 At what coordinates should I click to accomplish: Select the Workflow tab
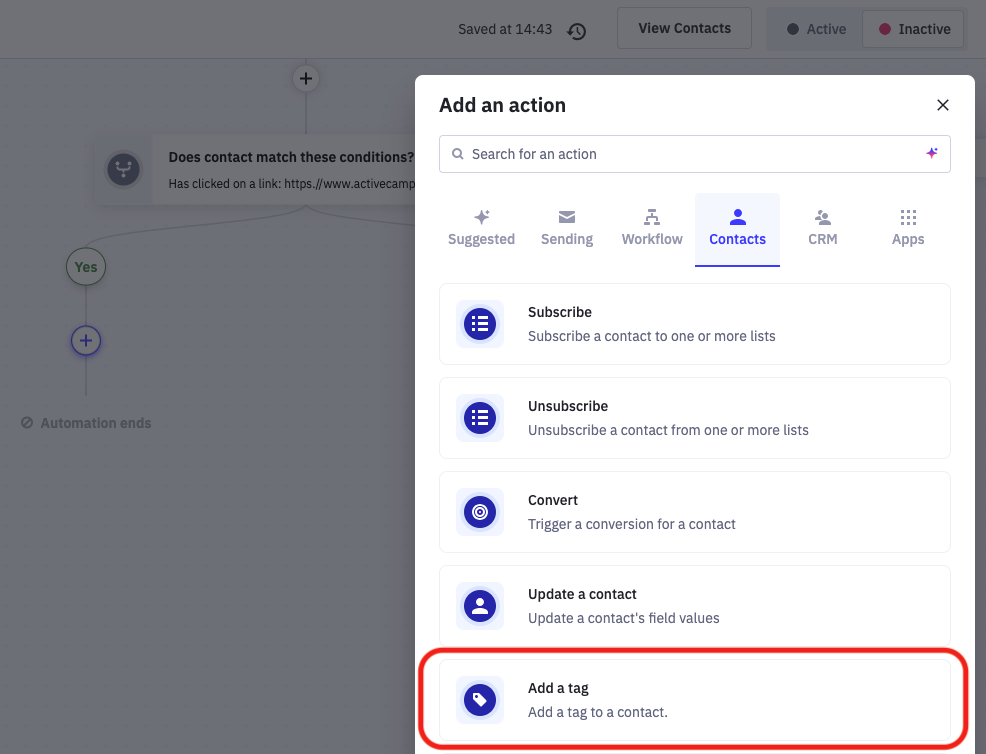pos(652,229)
